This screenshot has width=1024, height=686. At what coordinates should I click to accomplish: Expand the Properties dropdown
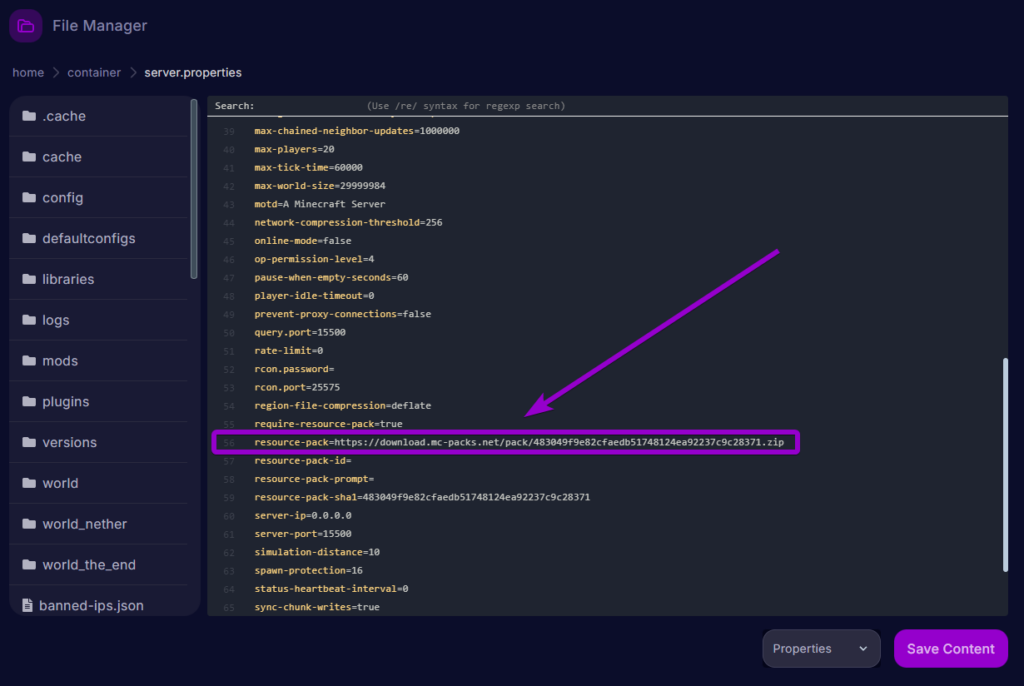(820, 648)
